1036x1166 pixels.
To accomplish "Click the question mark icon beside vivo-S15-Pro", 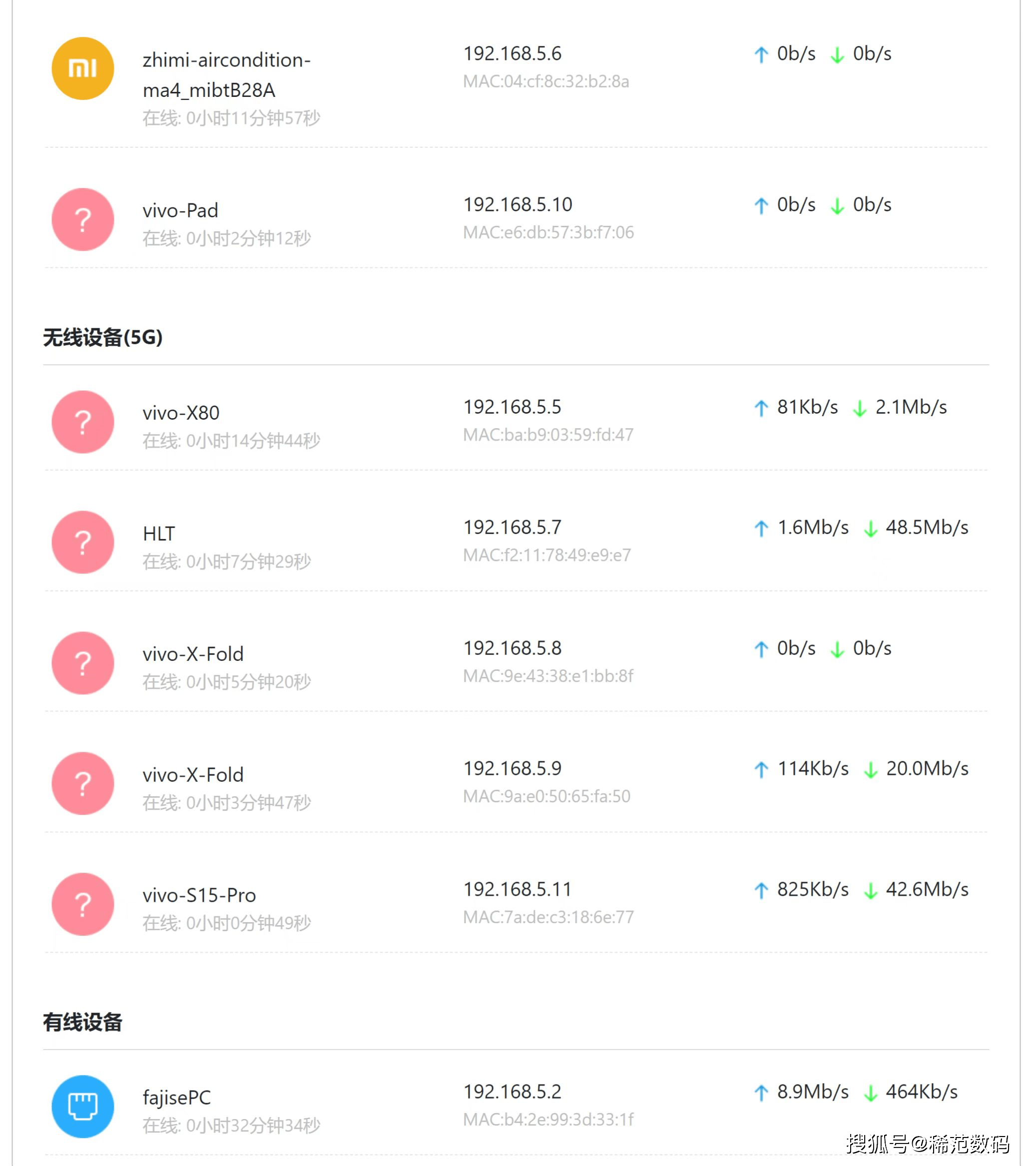I will [x=83, y=904].
